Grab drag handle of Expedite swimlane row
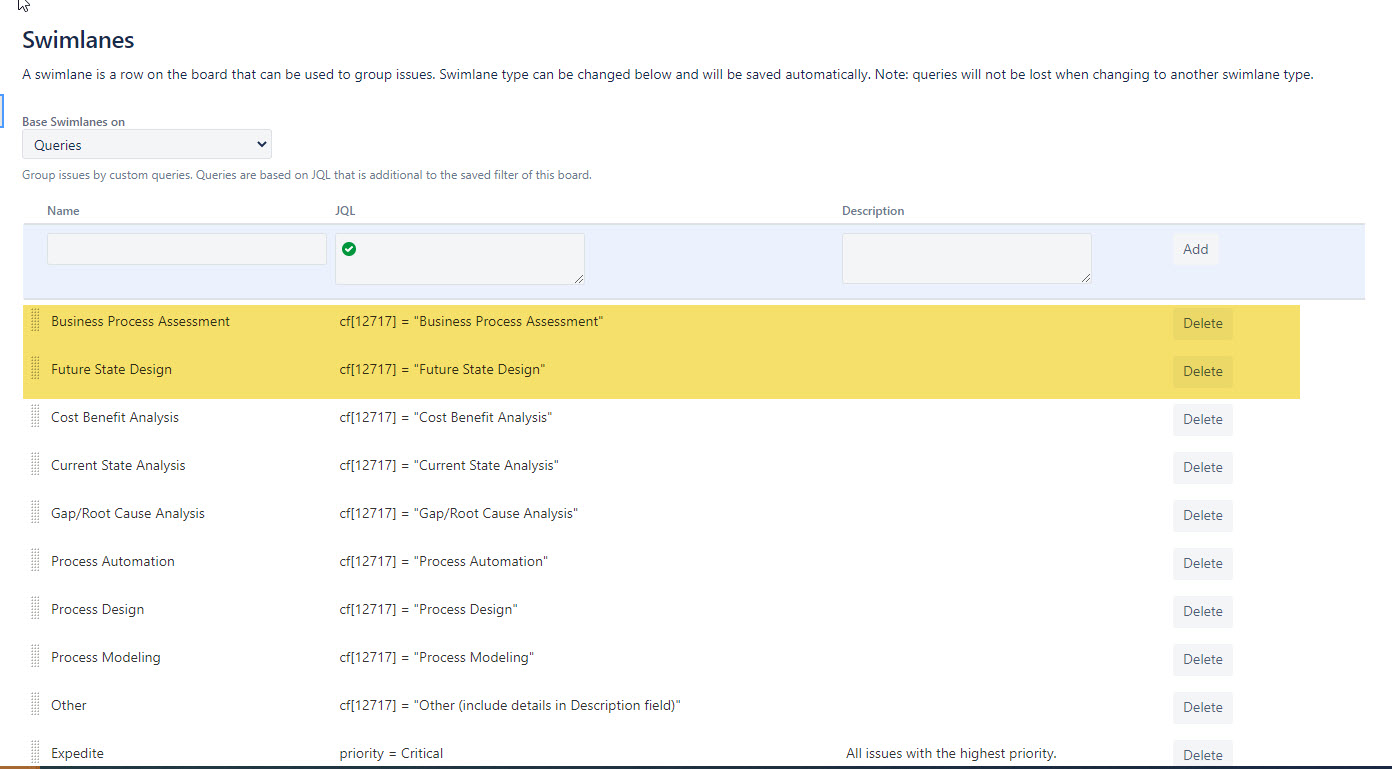Viewport: 1392px width, 769px height. pos(35,752)
